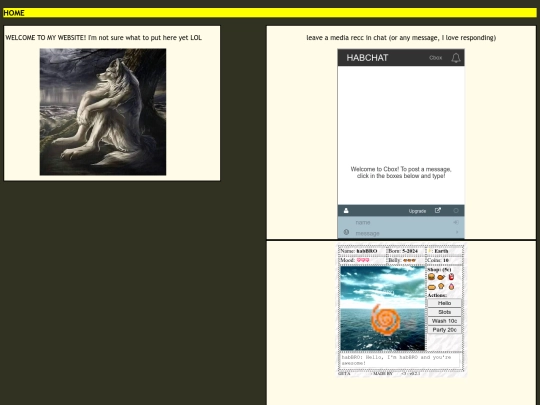Click the Party 20c button

point(444,330)
